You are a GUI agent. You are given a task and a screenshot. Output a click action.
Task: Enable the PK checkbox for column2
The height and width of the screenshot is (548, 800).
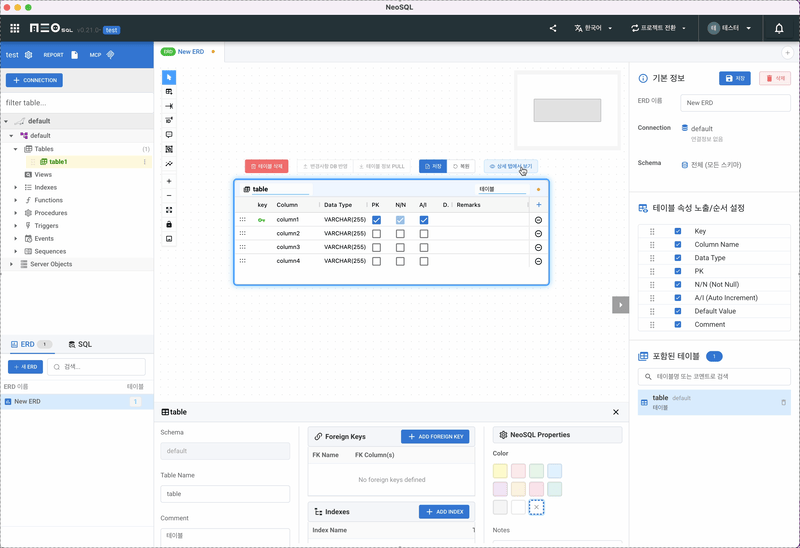click(376, 233)
